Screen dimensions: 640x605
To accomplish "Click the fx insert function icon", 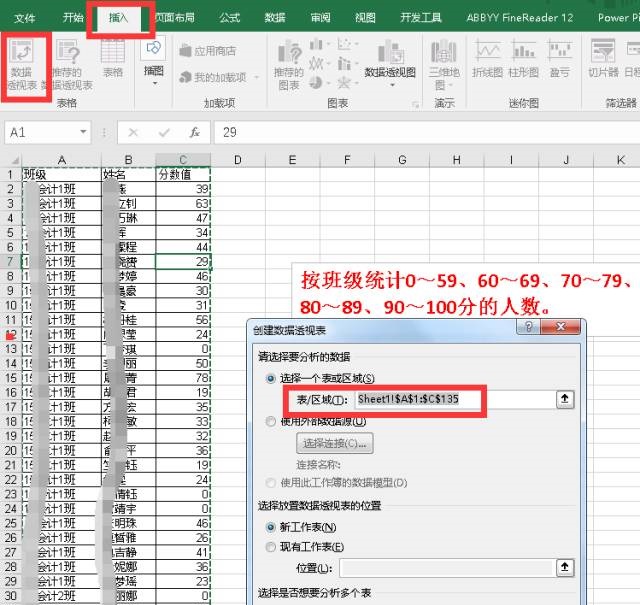I will [195, 132].
